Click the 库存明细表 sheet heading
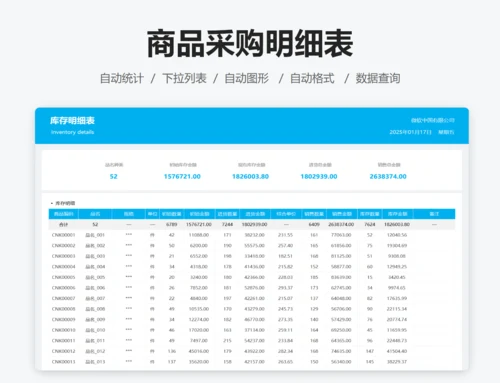500x383 pixels. [72, 120]
